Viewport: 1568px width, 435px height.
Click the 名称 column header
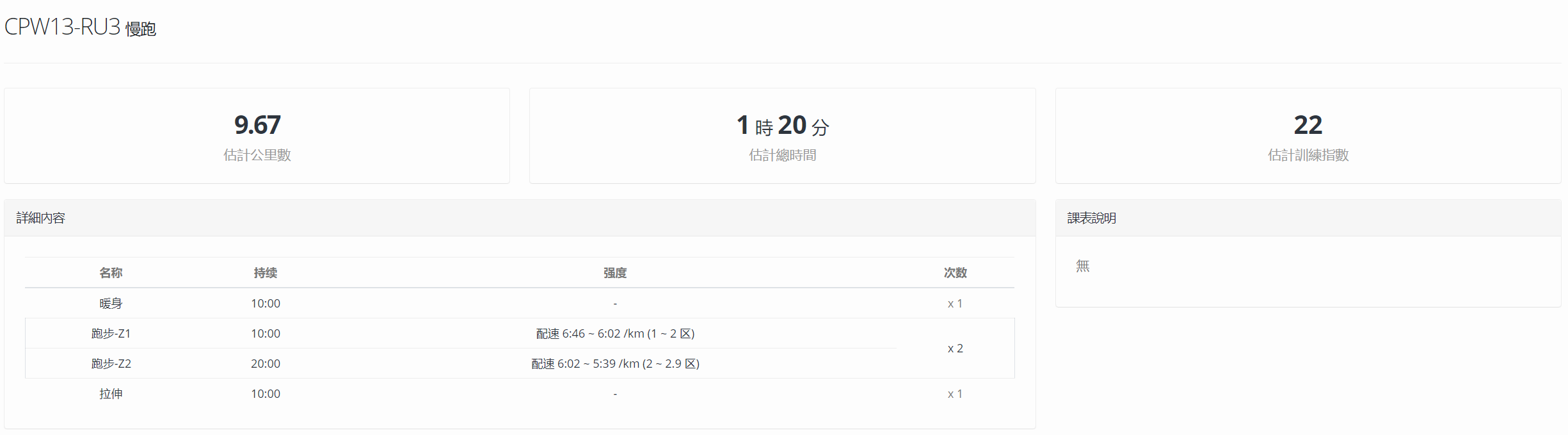coord(111,273)
